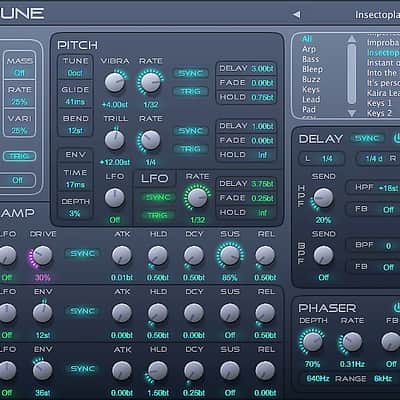The image size is (400, 400).
Task: Select the All category
Action: 307,39
